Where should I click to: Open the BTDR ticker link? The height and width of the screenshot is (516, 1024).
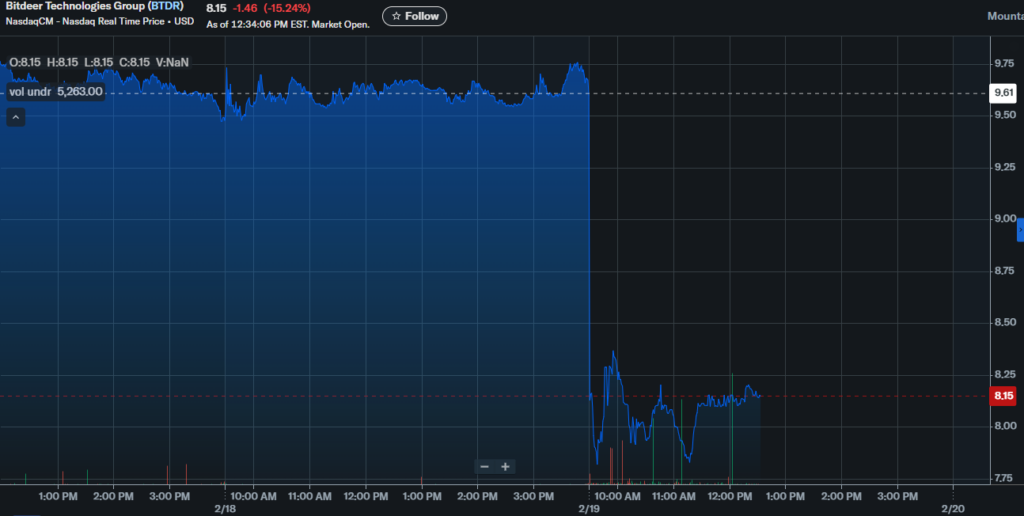pos(166,7)
